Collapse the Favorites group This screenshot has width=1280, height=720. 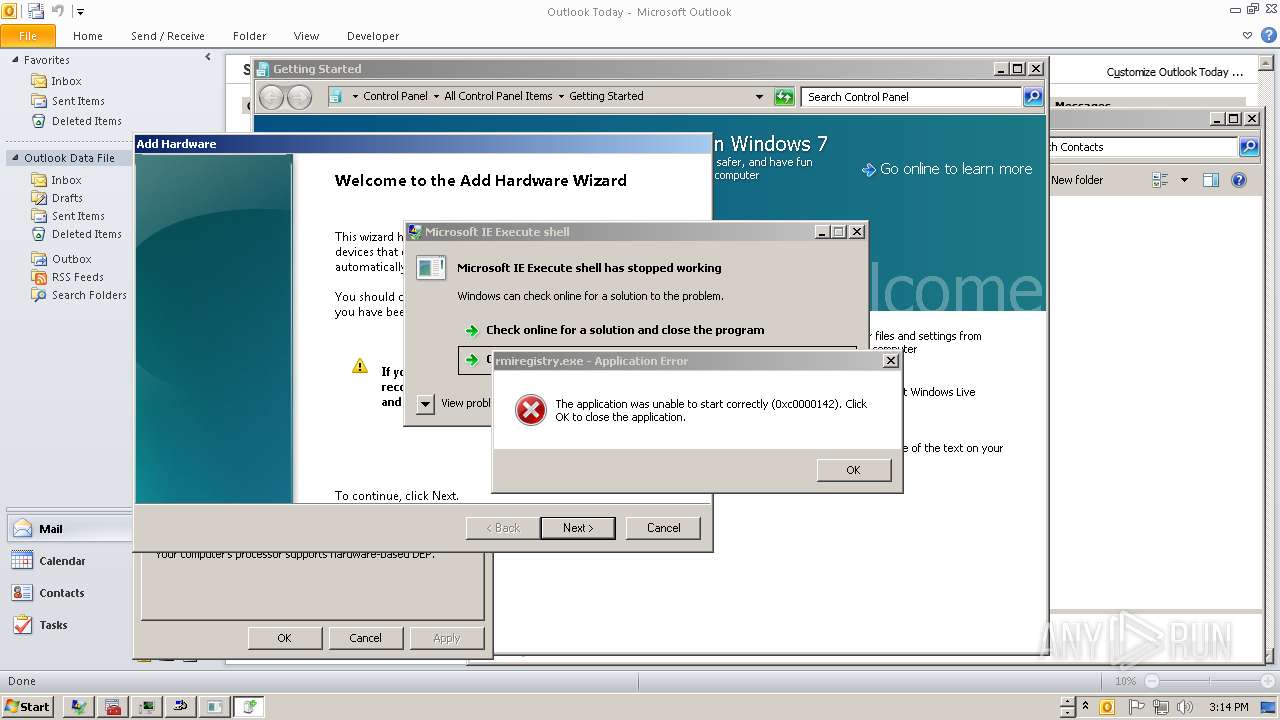point(16,60)
